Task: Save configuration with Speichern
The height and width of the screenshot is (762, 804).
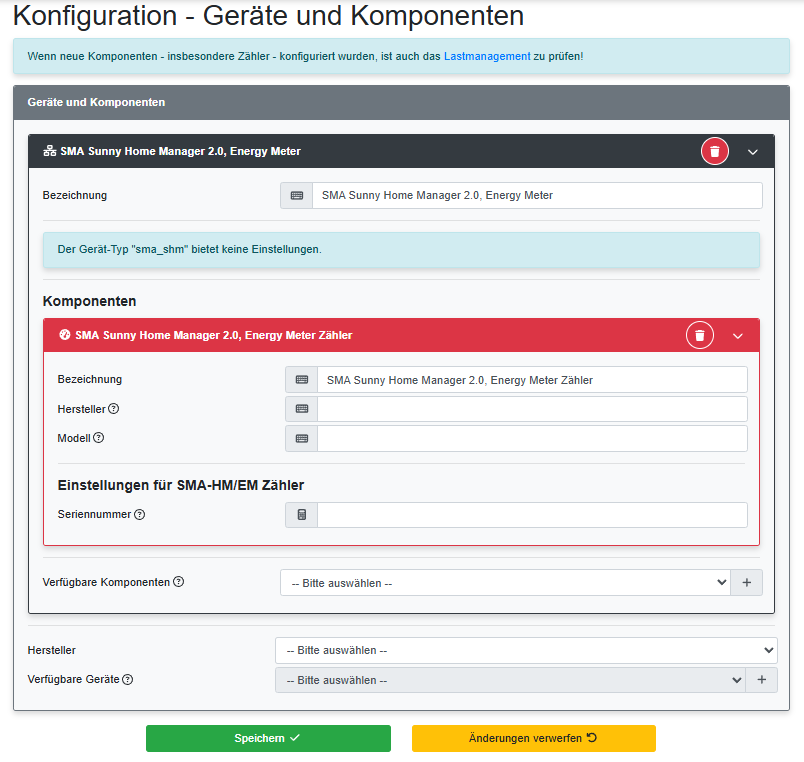Action: (268, 738)
